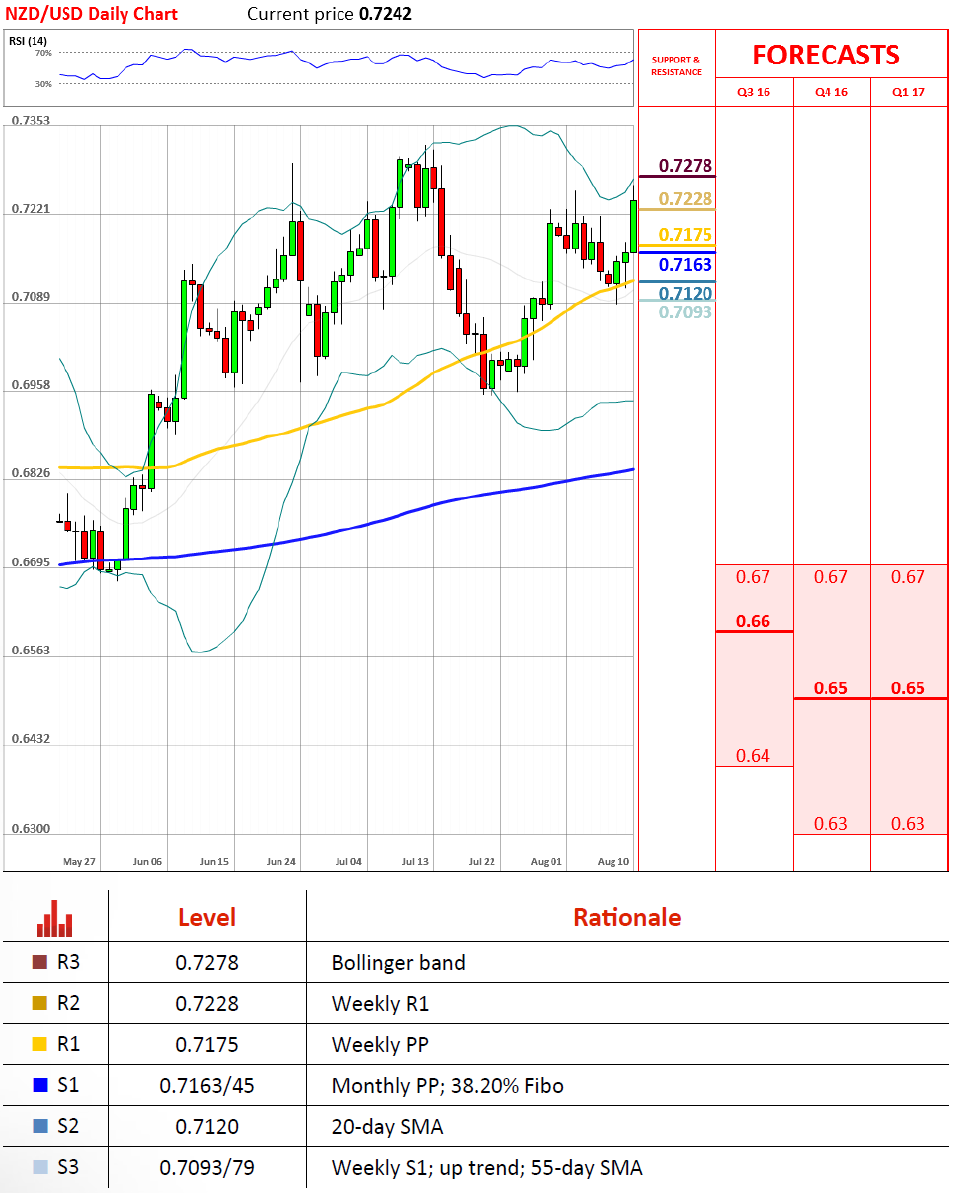Click the R1 row label
Image resolution: width=958 pixels, height=1193 pixels.
(68, 1045)
